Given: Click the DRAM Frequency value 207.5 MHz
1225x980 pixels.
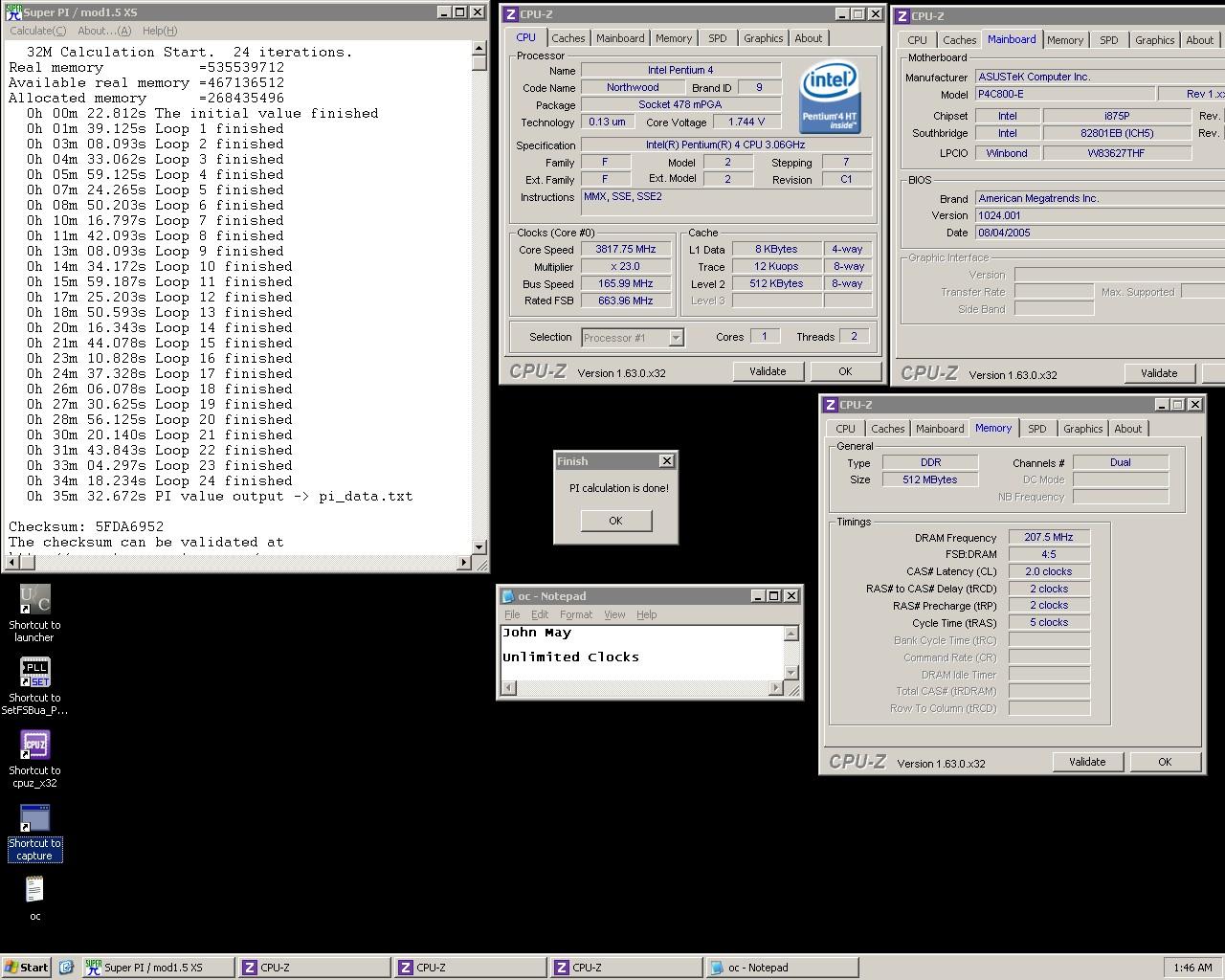Looking at the screenshot, I should 1049,537.
